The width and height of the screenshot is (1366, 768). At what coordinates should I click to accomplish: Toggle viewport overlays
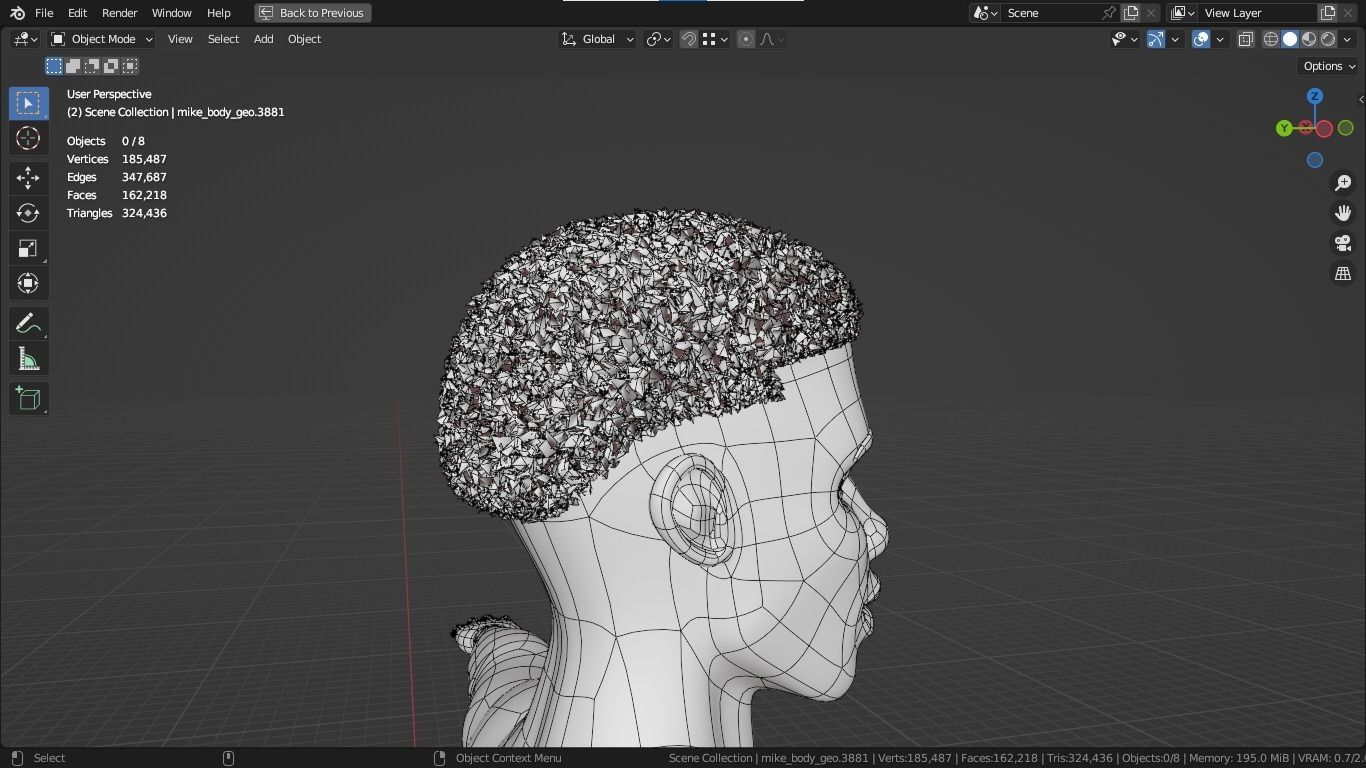coord(1201,39)
